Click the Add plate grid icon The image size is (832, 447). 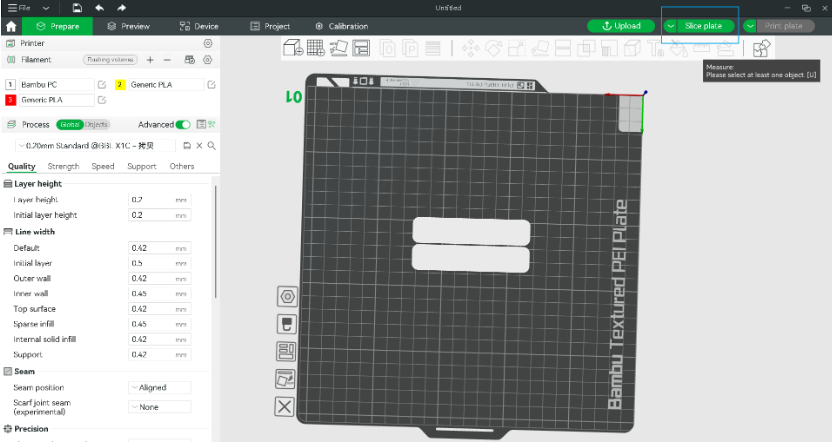(316, 48)
